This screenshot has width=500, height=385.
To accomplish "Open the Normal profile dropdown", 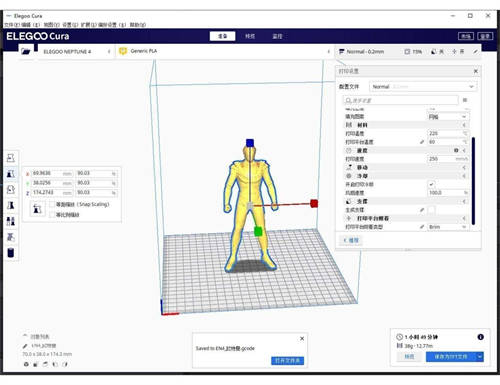I will 423,87.
